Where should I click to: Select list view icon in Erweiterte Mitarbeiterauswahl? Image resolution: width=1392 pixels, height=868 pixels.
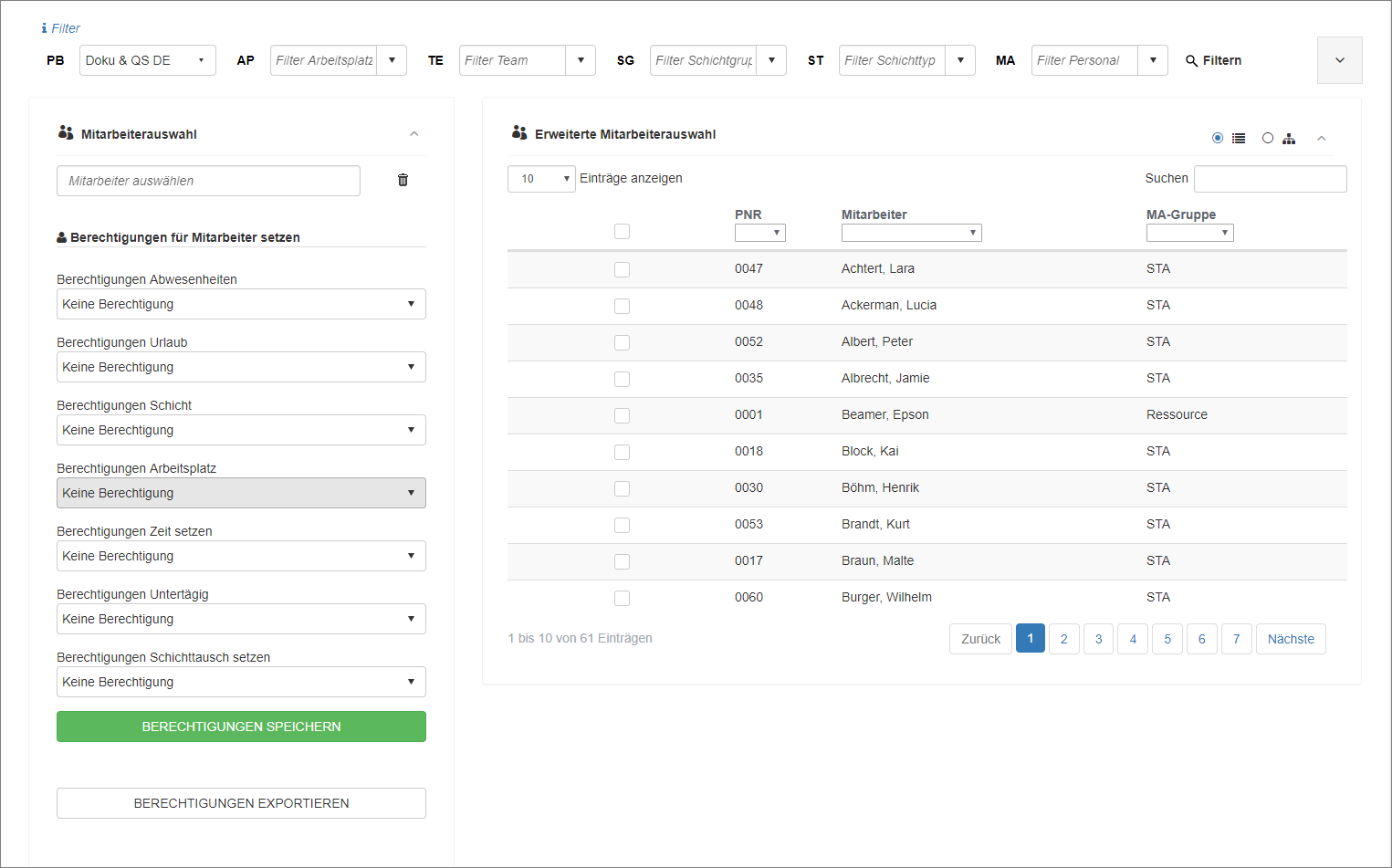pos(1239,139)
